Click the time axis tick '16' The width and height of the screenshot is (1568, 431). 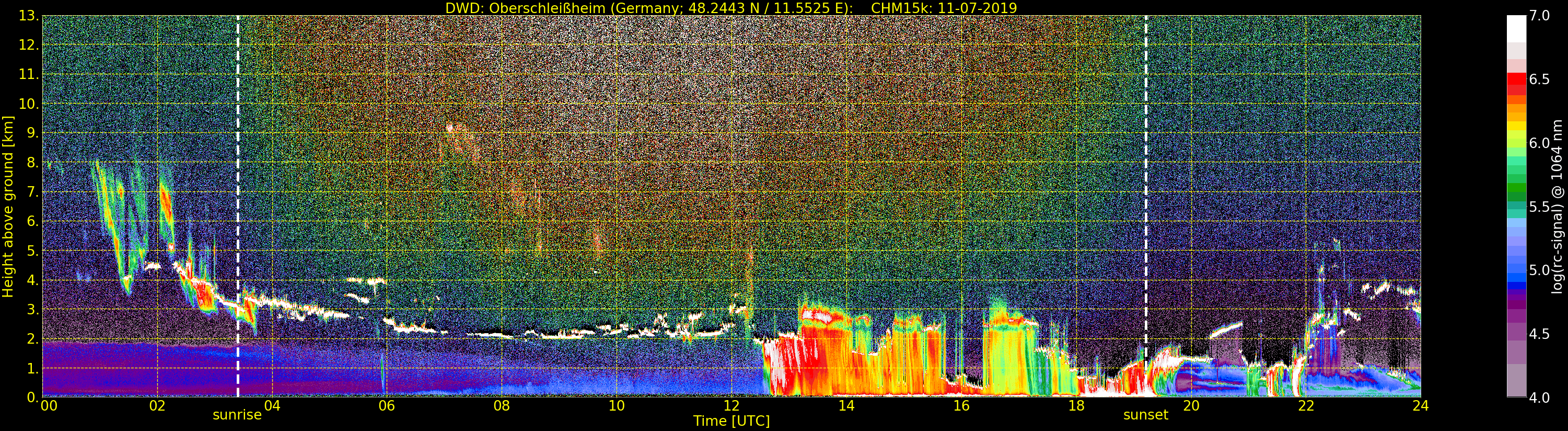click(x=961, y=406)
